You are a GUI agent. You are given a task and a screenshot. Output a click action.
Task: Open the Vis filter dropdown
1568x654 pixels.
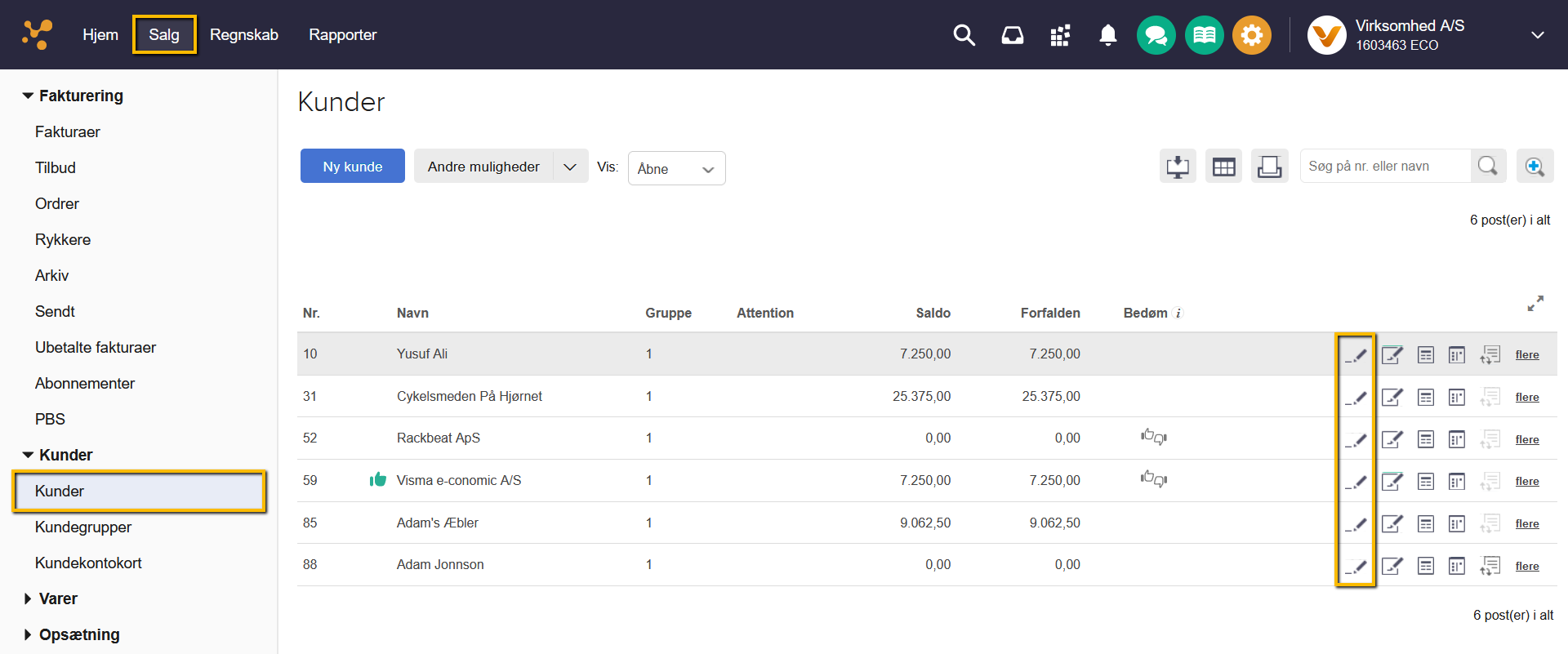click(676, 169)
